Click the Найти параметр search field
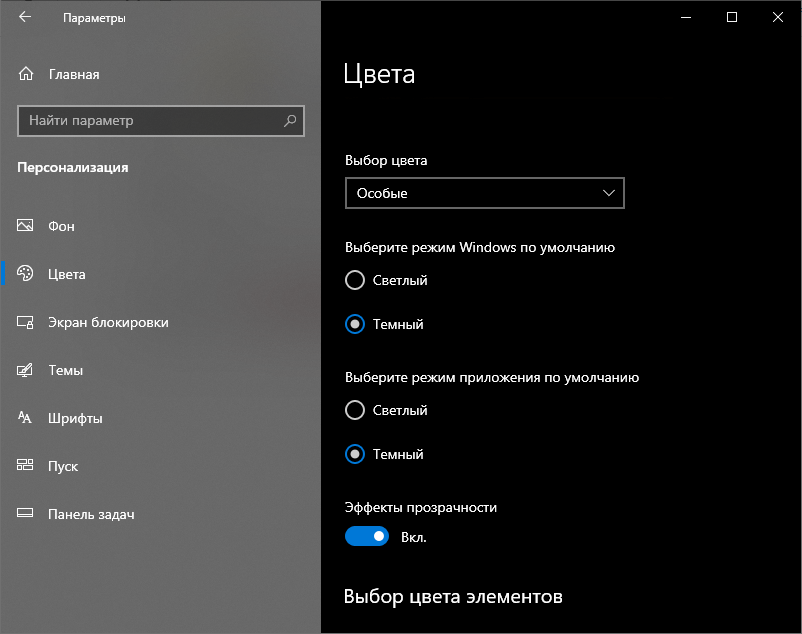The image size is (802, 634). tap(150, 121)
